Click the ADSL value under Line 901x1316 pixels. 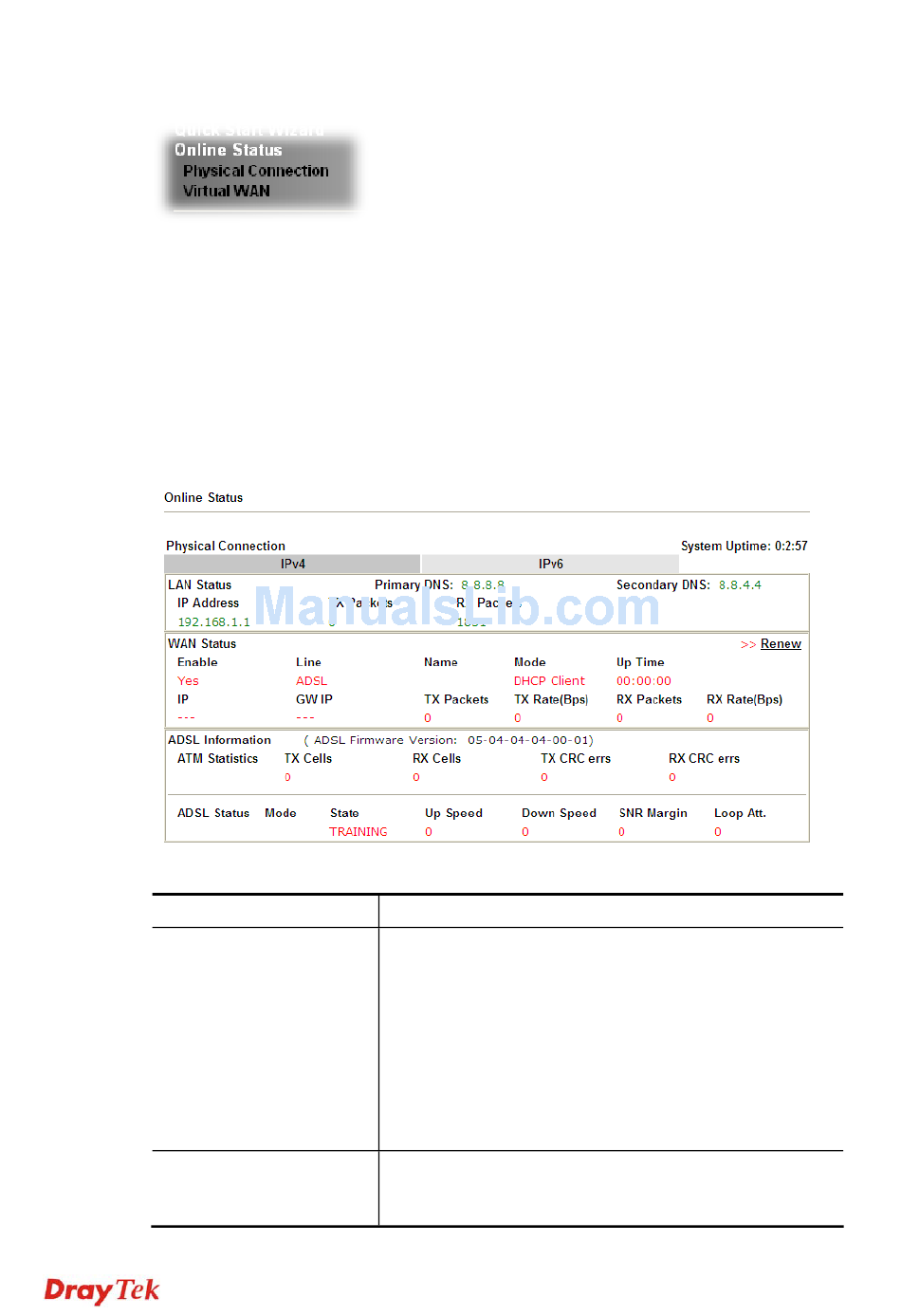point(311,681)
